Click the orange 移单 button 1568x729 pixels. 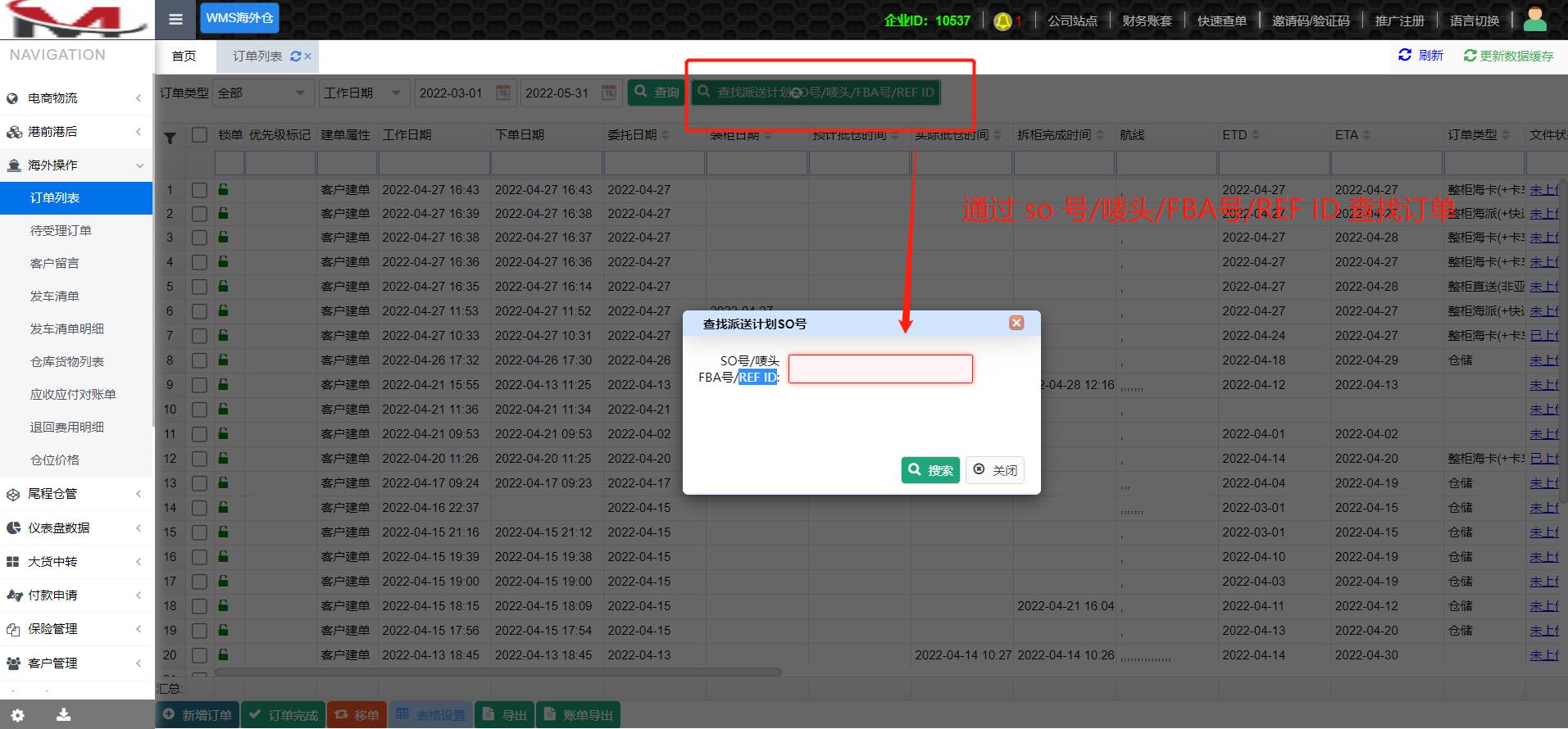(x=357, y=715)
